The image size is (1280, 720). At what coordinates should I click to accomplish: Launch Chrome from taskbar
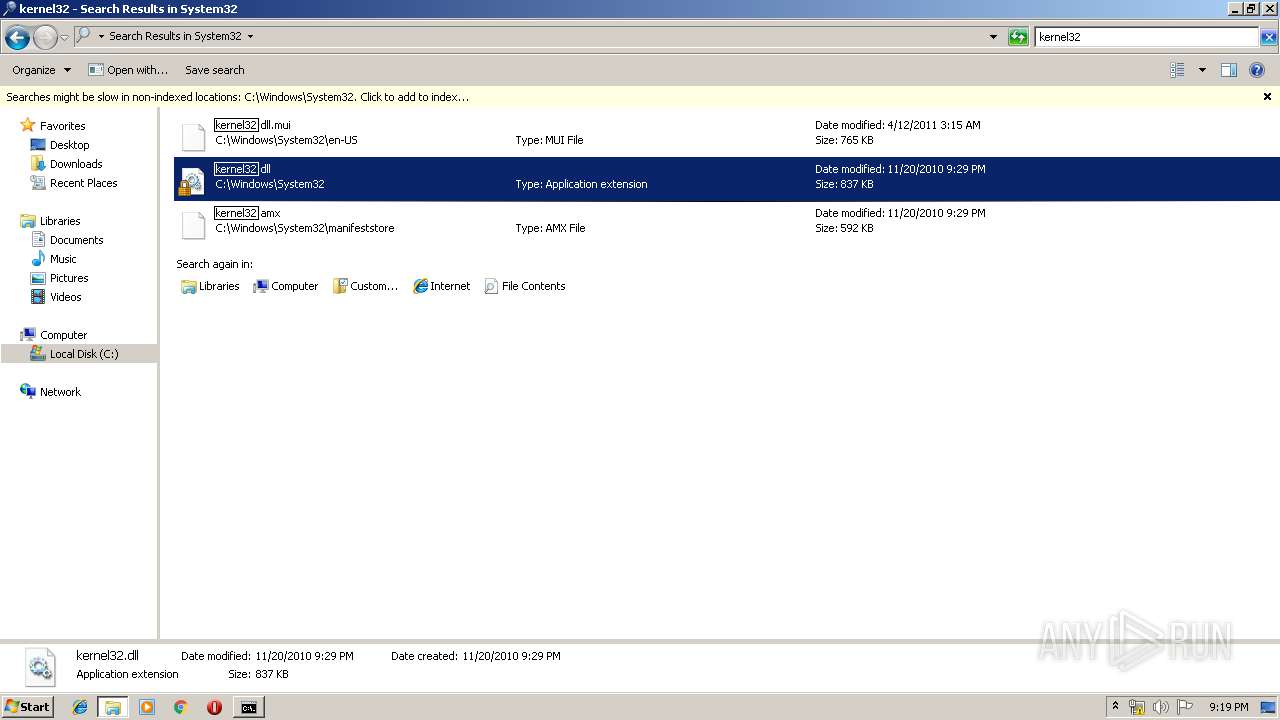click(181, 707)
